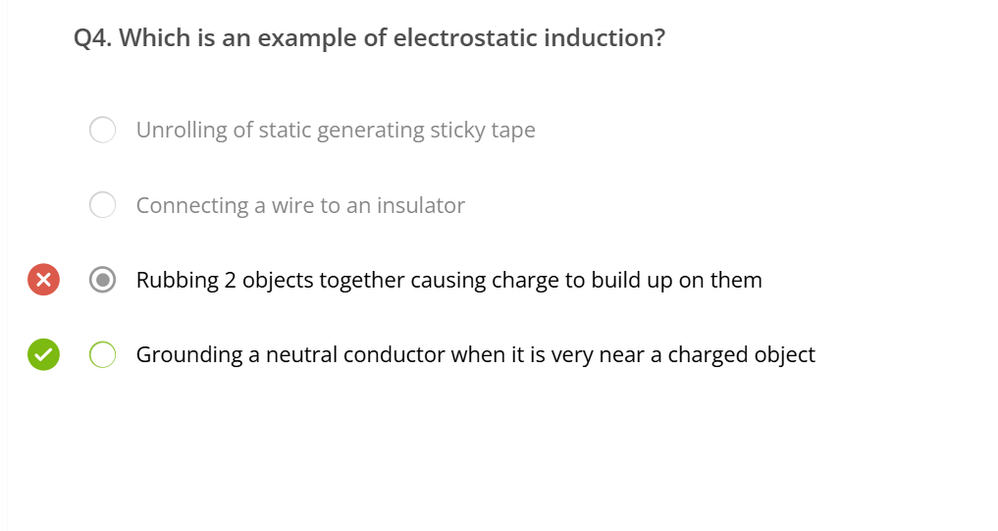Click the Q4 question heading

tap(369, 38)
